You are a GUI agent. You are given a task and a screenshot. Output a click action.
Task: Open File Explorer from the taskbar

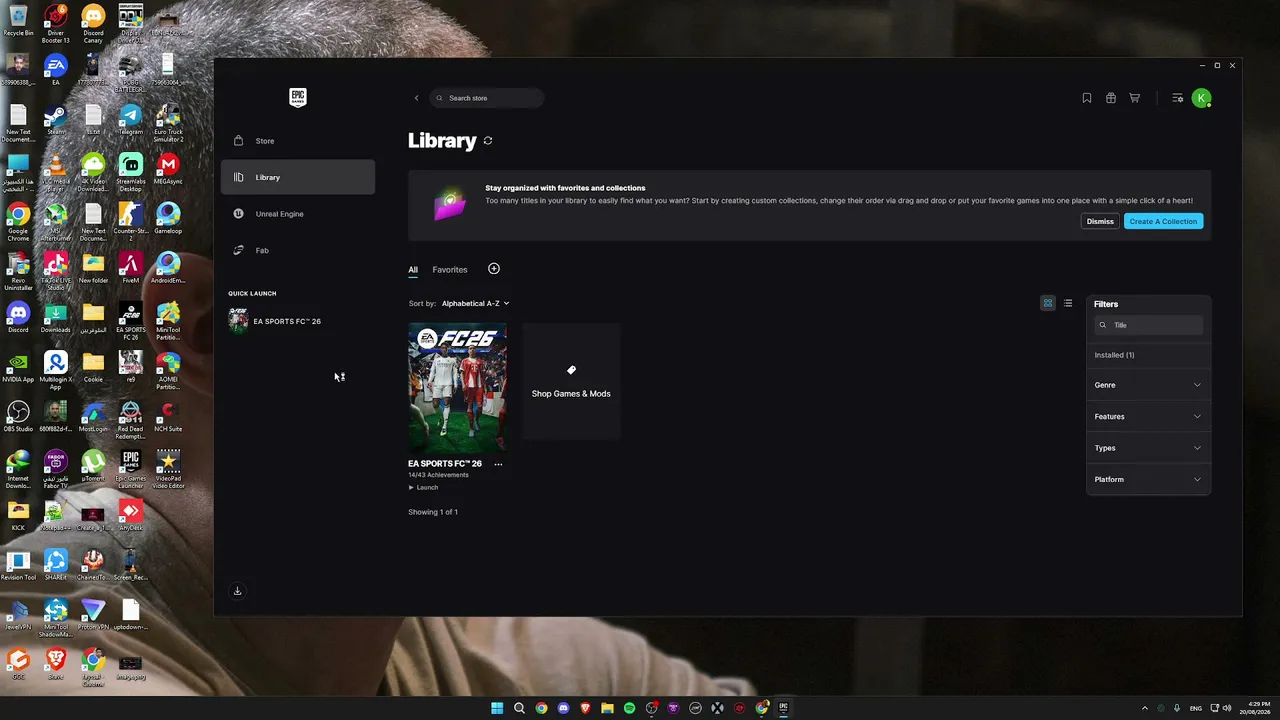point(607,708)
